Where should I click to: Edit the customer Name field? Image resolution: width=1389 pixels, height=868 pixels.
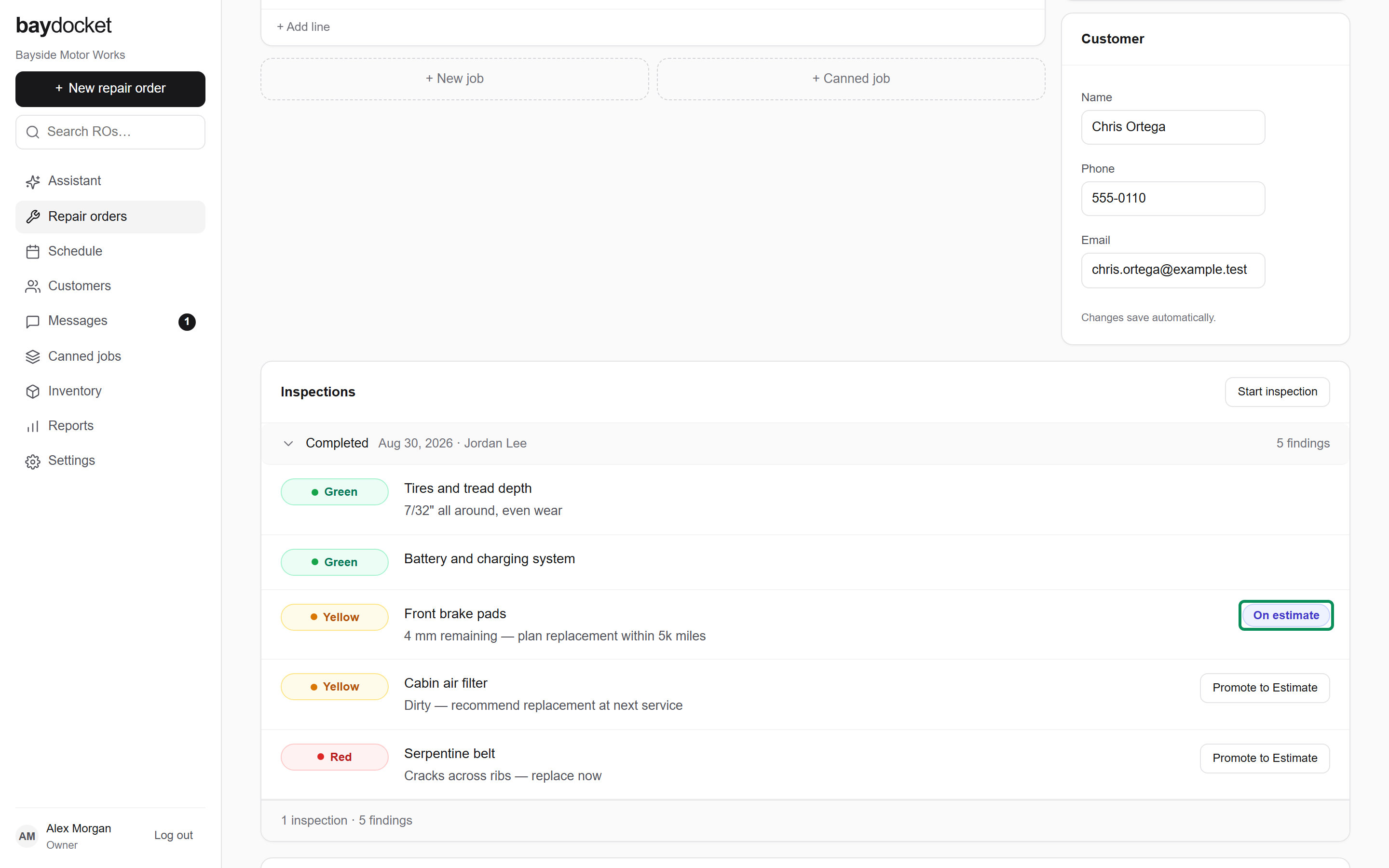point(1172,127)
